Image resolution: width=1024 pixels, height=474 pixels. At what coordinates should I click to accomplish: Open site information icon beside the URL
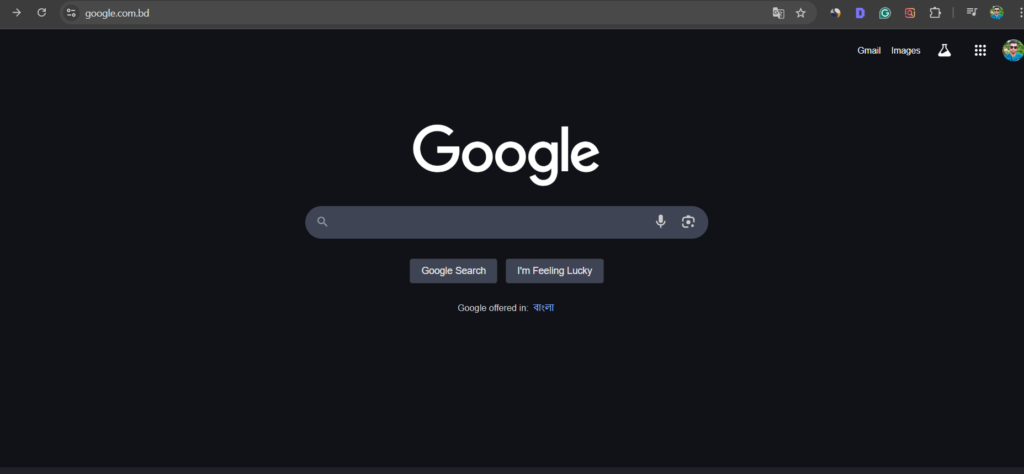[71, 12]
